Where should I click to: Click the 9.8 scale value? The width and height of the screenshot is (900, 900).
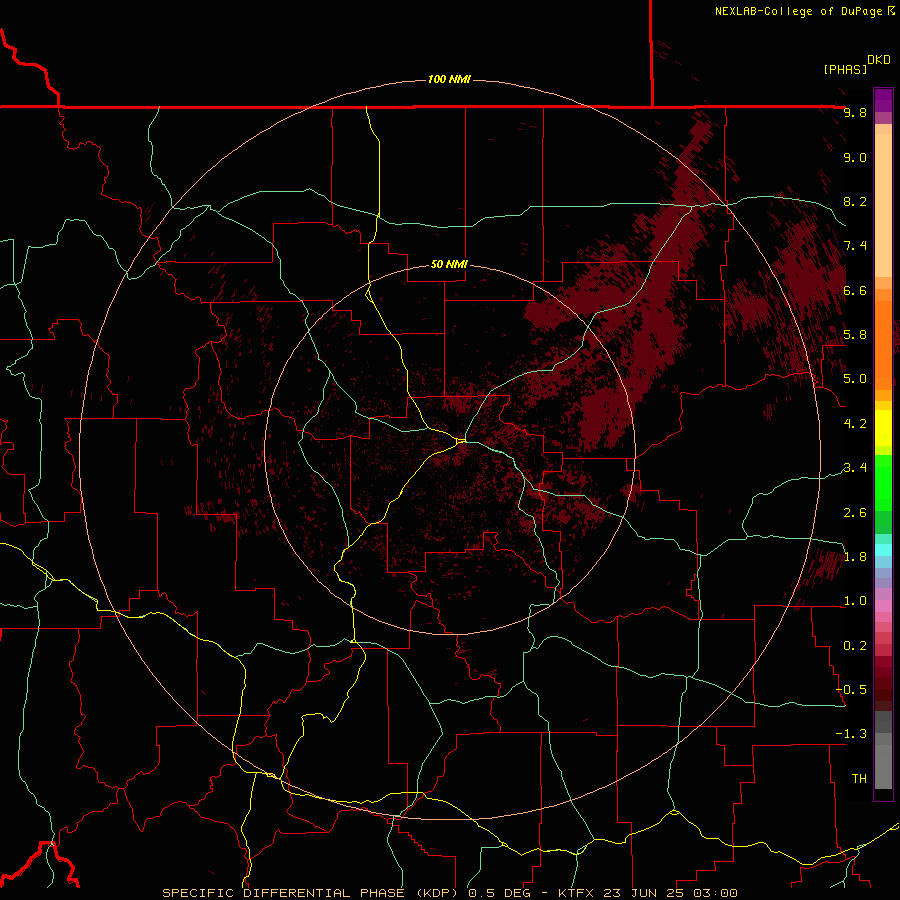855,112
